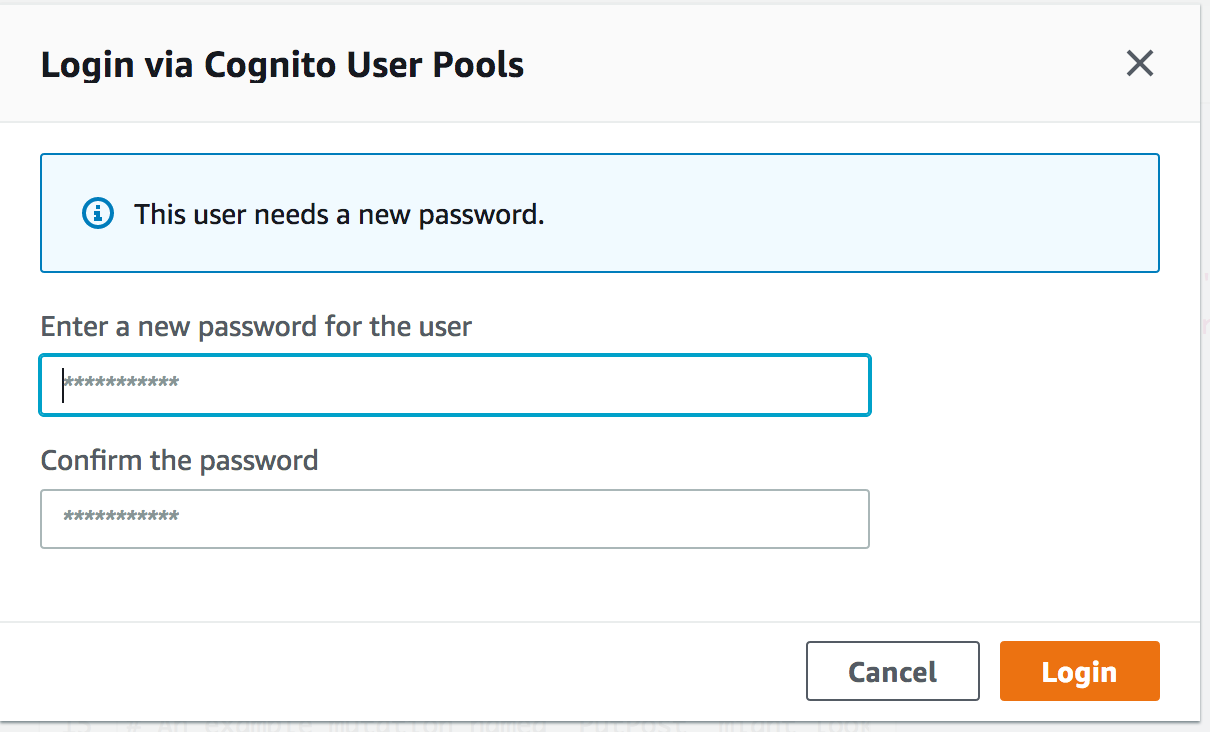1210x732 pixels.
Task: Click blank dialog area right of the password fields
Action: 1030,450
